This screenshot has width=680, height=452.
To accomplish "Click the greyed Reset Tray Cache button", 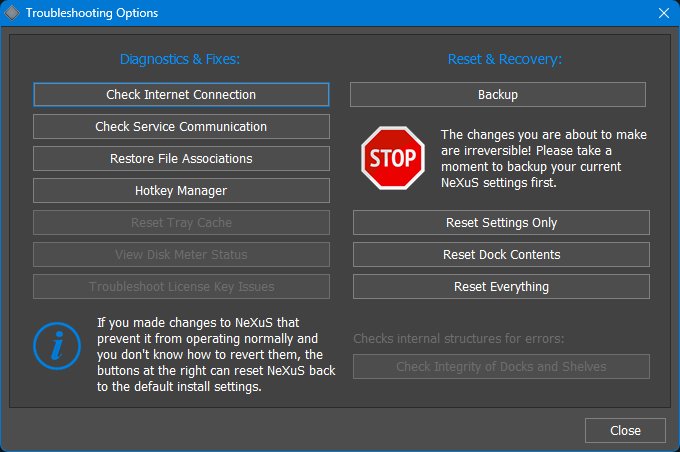I will click(181, 223).
